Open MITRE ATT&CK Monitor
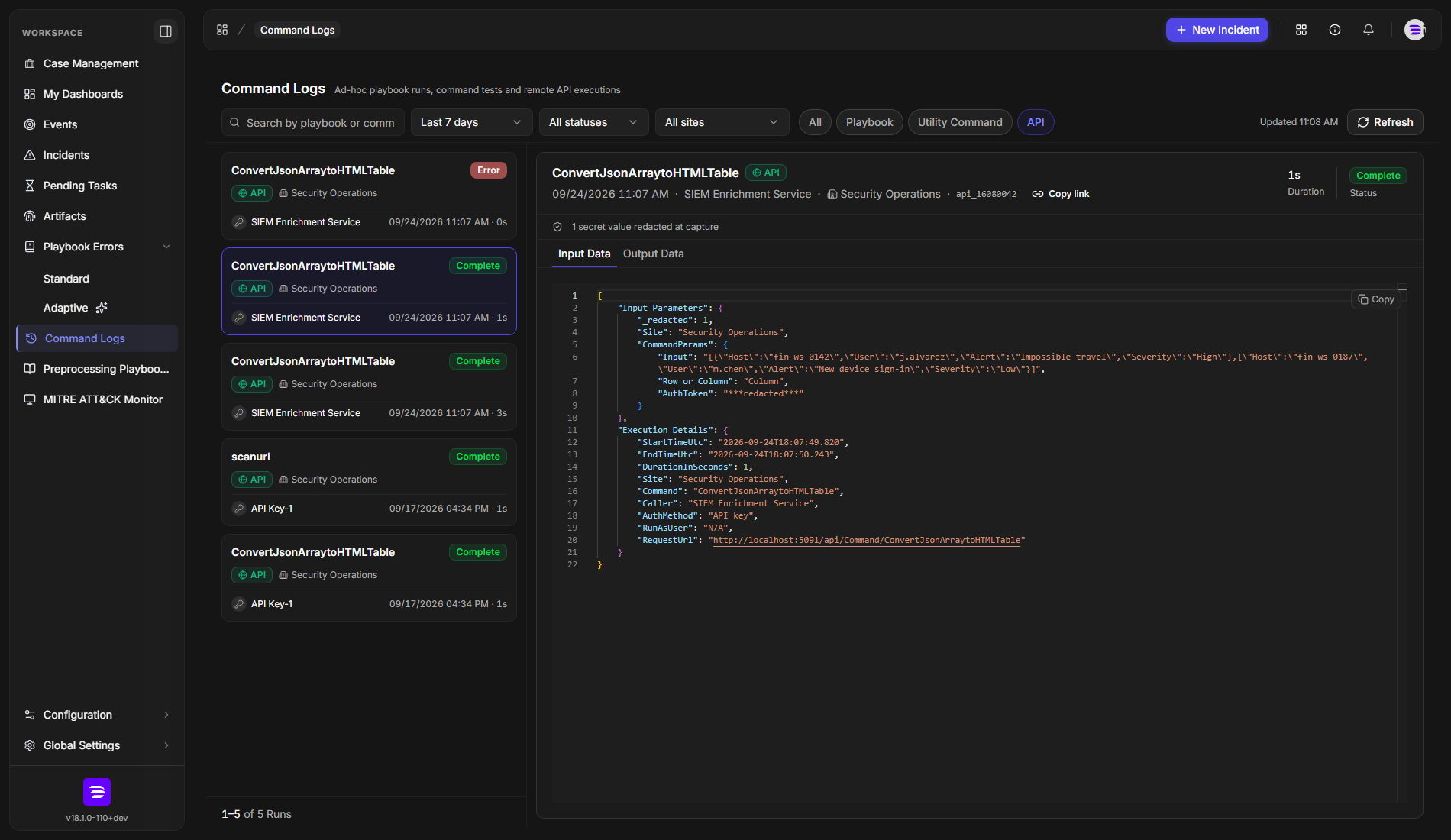1451x840 pixels. 96,399
